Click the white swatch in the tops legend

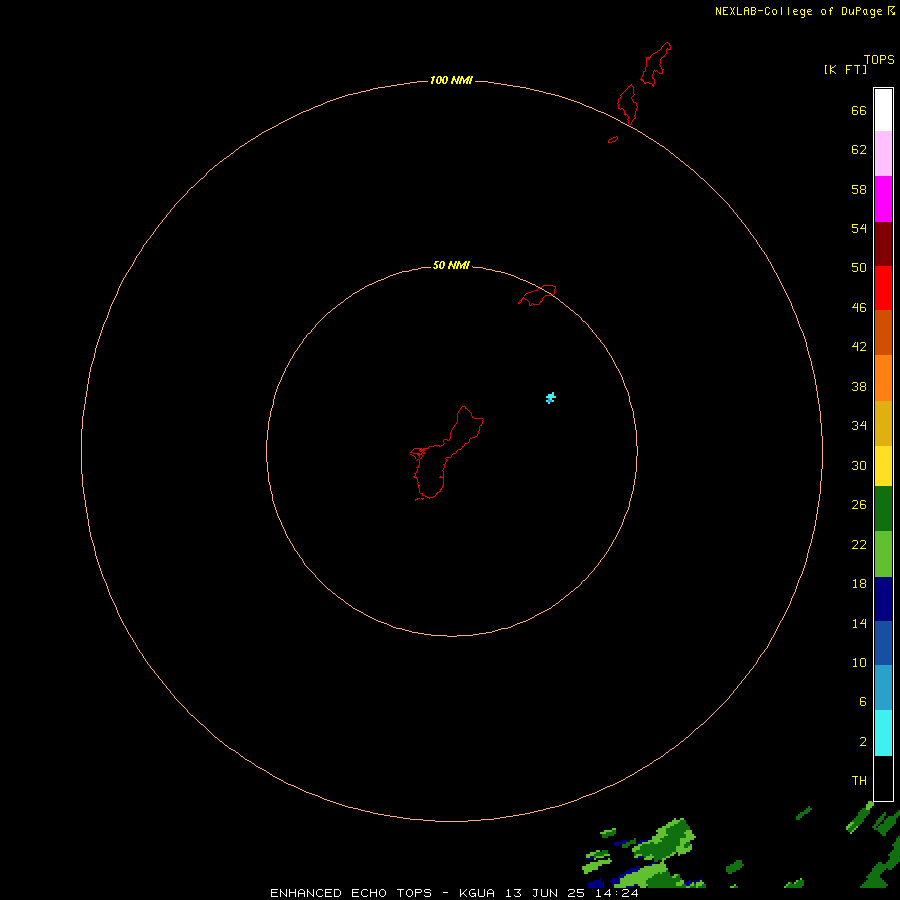883,110
